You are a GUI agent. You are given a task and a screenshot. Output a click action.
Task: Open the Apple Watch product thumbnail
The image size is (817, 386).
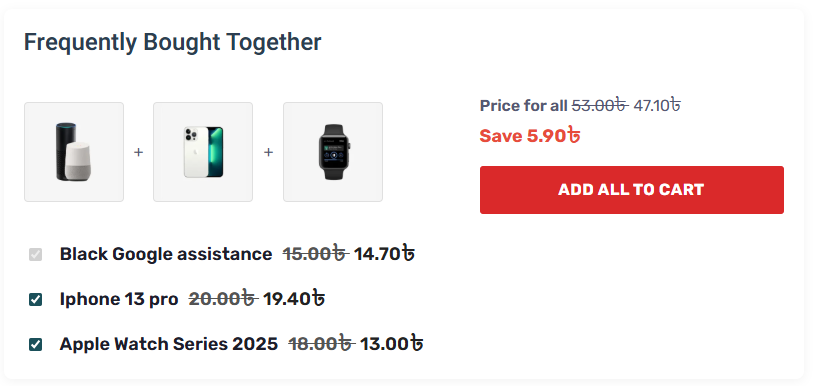[x=333, y=152]
